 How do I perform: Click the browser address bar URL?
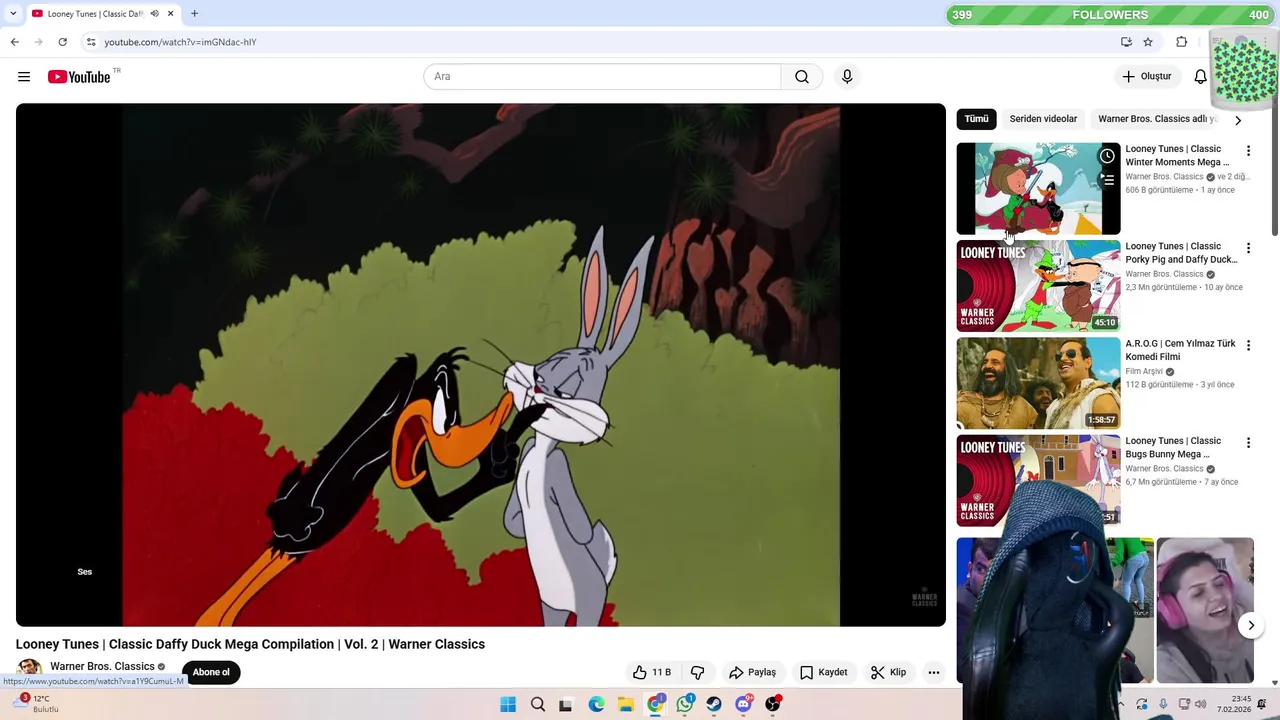(180, 42)
